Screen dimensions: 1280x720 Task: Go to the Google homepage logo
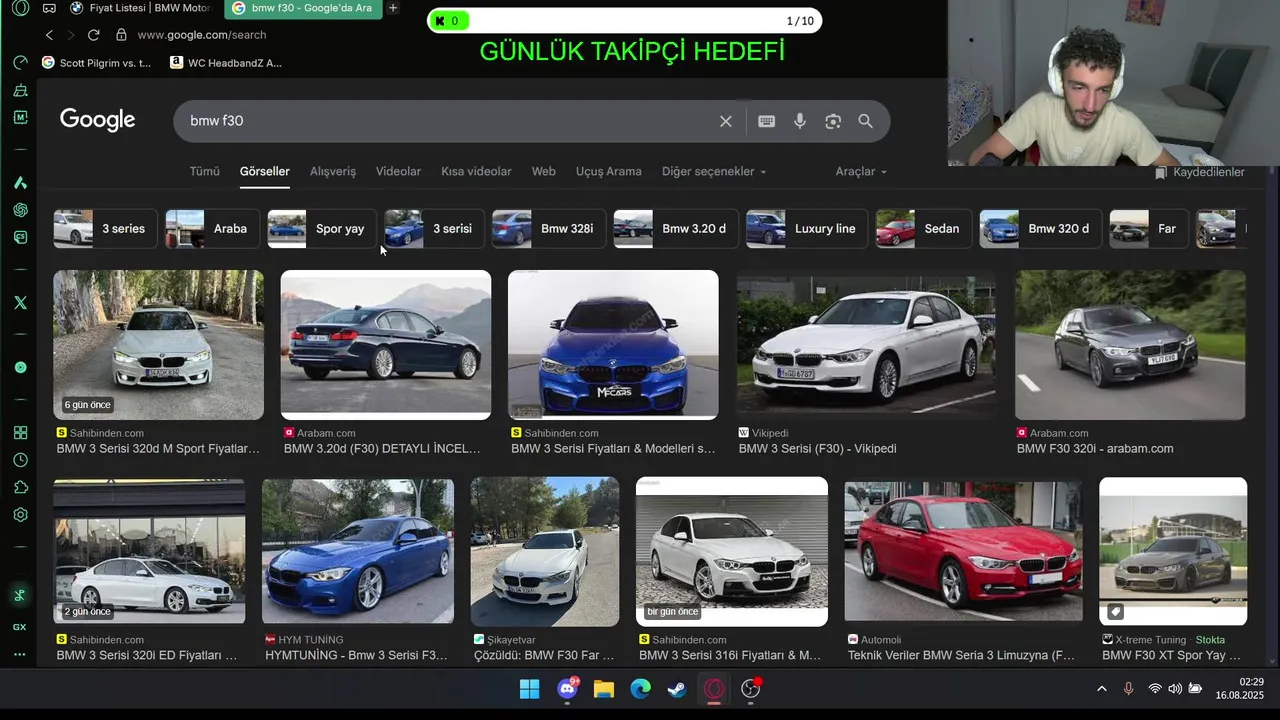coord(97,120)
